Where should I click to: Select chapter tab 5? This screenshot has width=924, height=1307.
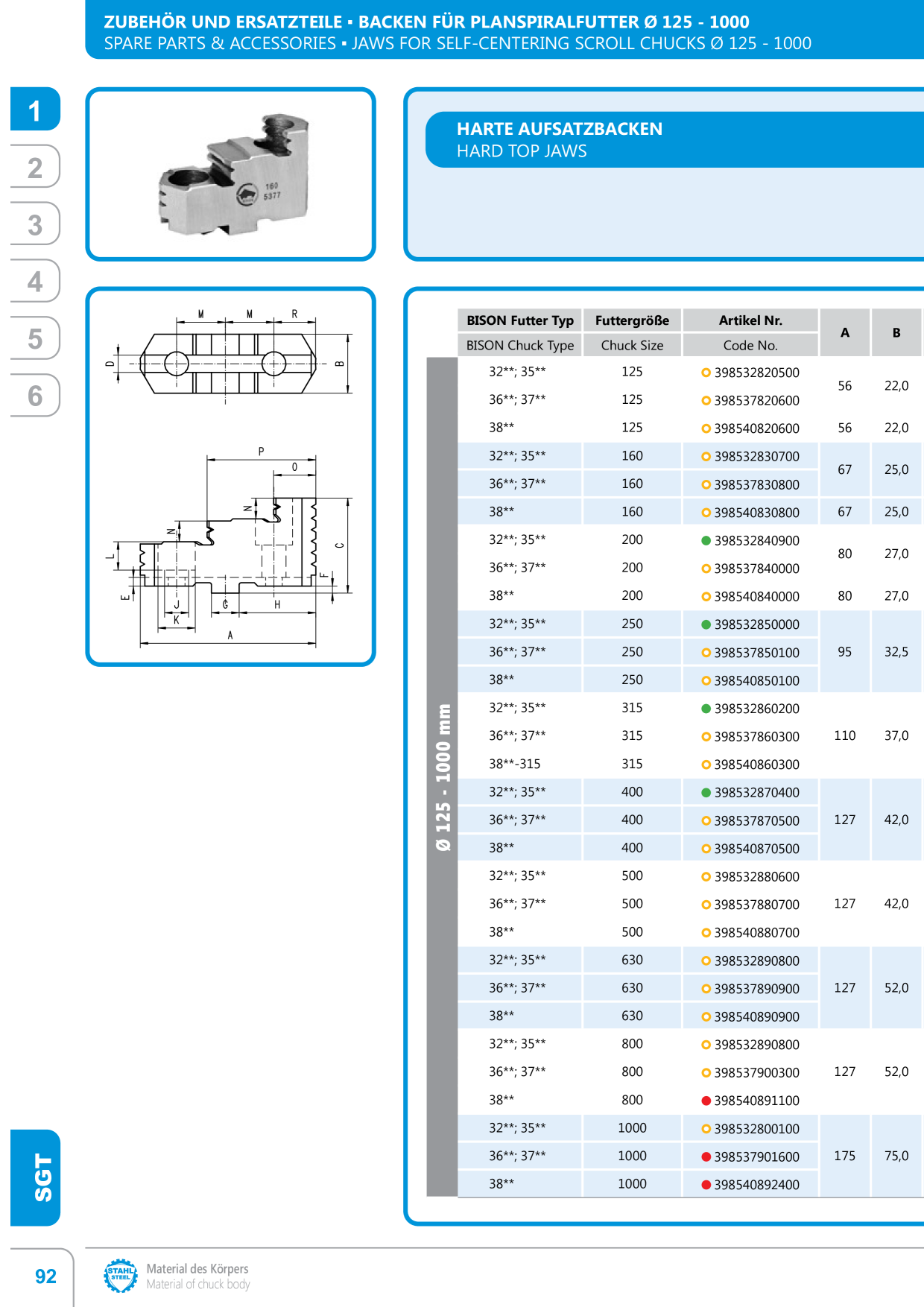tap(35, 339)
